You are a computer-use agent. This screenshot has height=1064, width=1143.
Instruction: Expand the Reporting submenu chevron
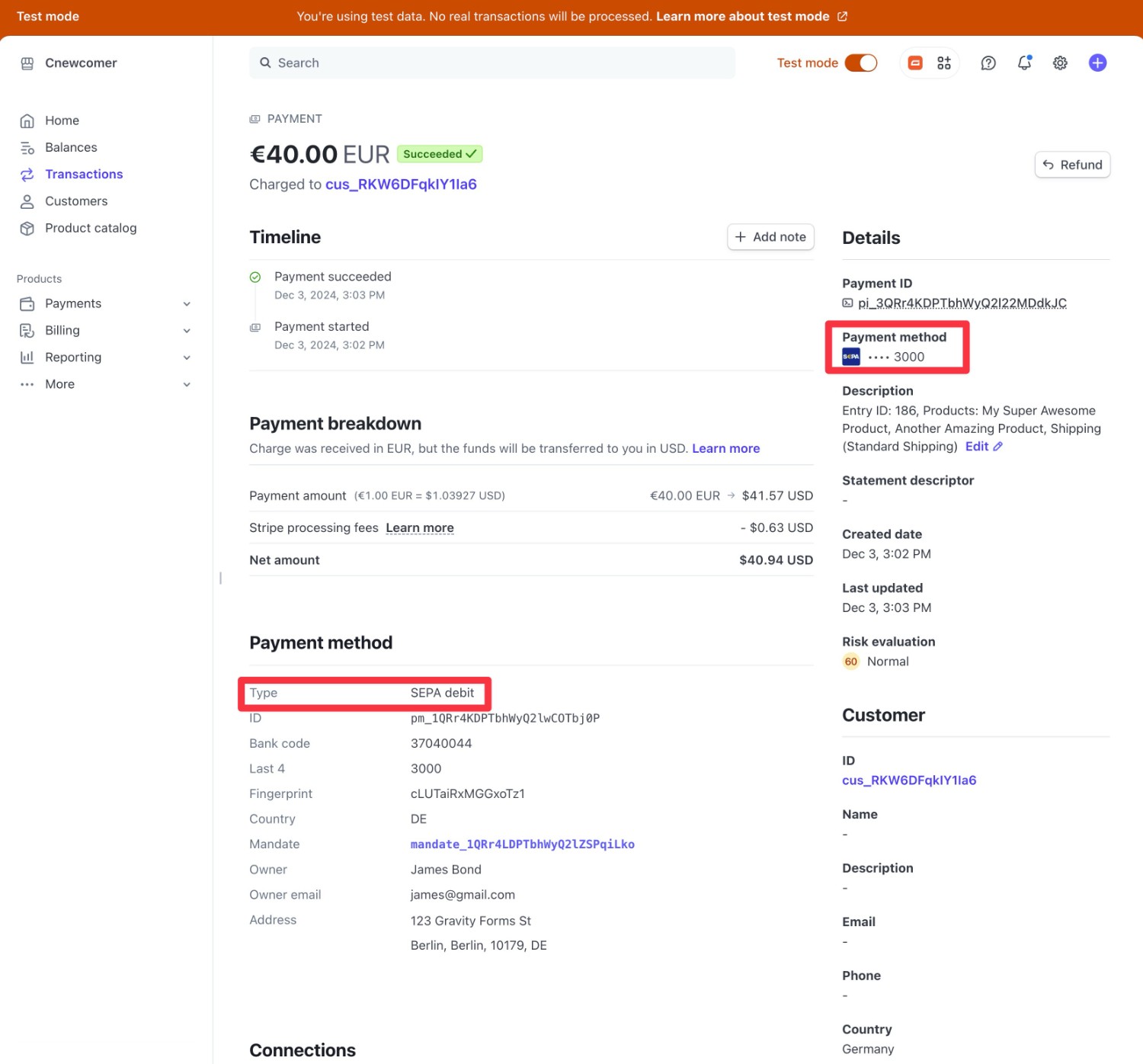point(187,357)
